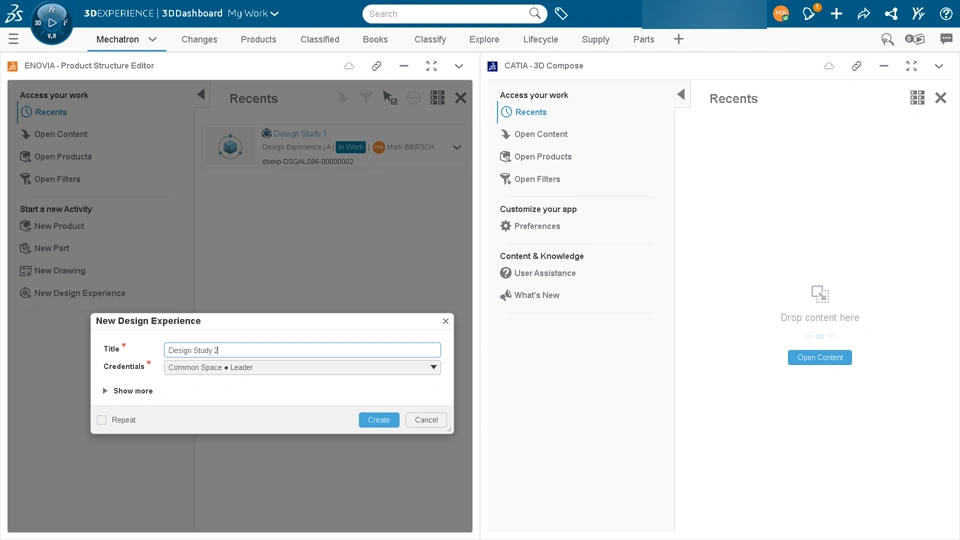The height and width of the screenshot is (540, 960).
Task: Open the chat messages icon
Action: tap(947, 39)
